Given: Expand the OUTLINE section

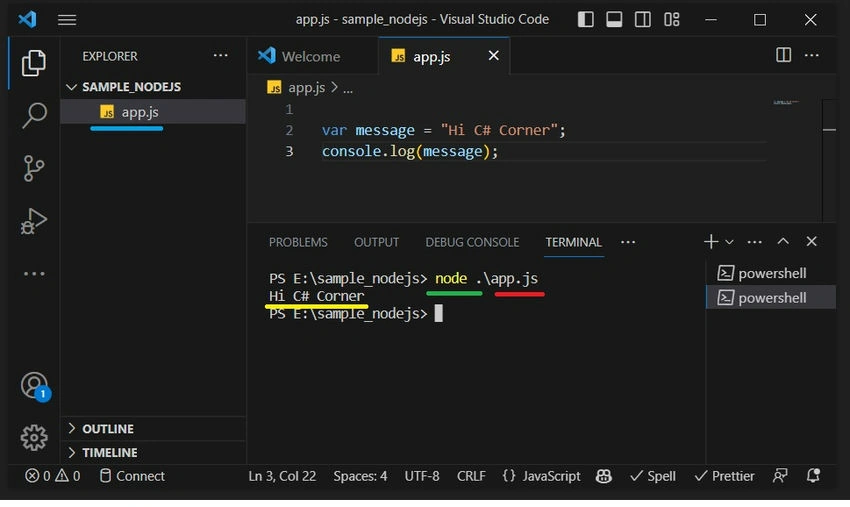Looking at the screenshot, I should pyautogui.click(x=153, y=428).
